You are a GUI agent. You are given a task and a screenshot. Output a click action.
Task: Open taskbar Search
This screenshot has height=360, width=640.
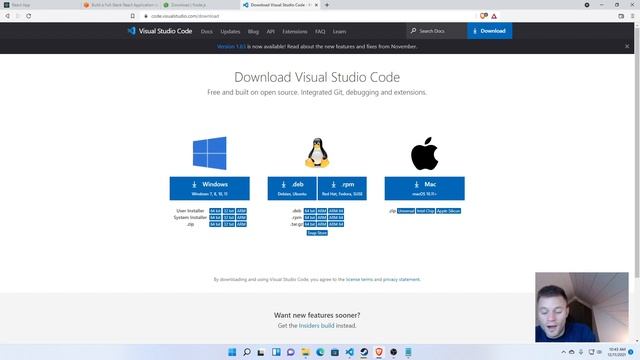pos(247,352)
